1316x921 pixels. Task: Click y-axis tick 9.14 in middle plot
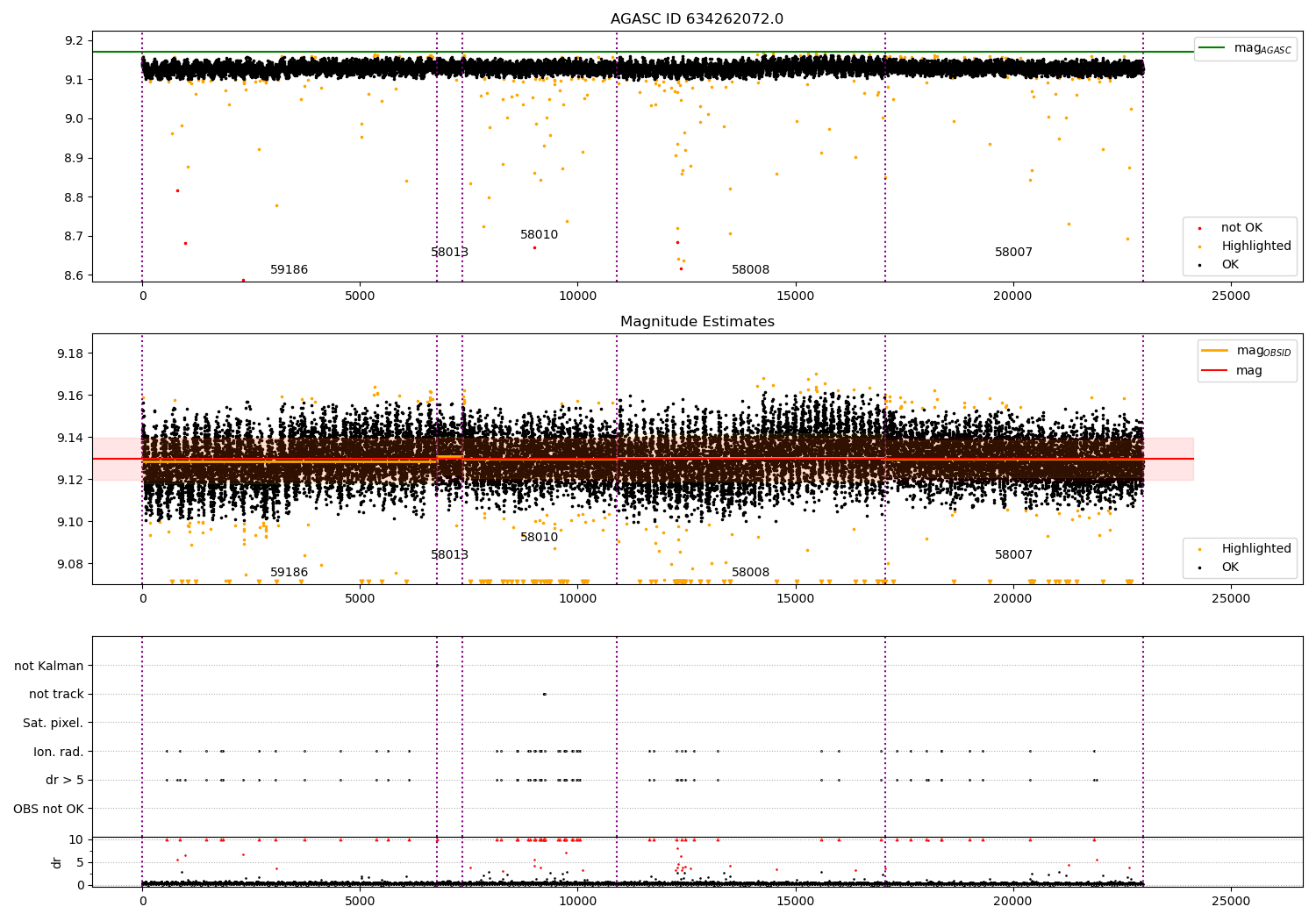pyautogui.click(x=70, y=438)
